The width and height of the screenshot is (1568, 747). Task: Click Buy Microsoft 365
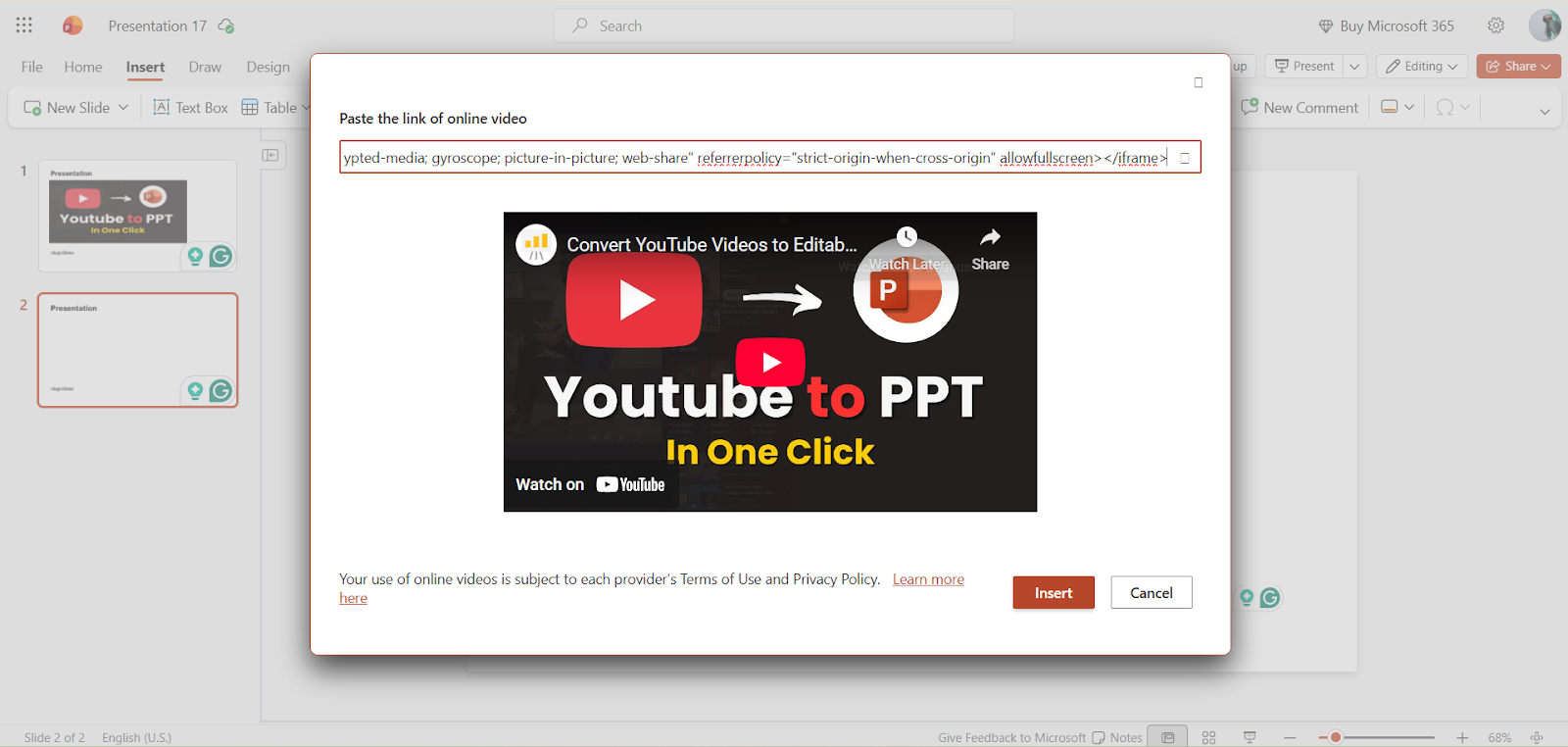tap(1386, 26)
